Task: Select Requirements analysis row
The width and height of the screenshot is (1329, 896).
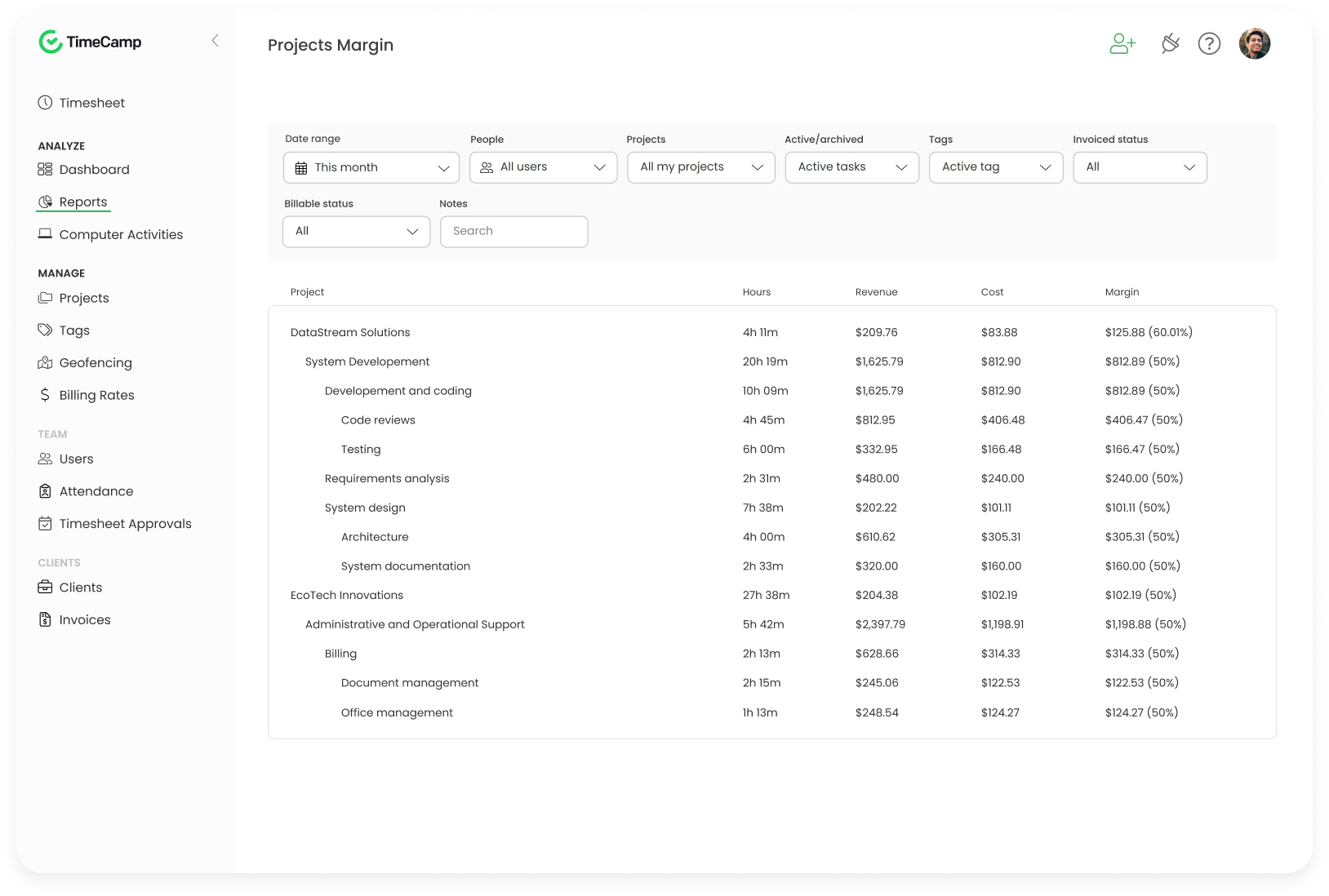Action: [771, 478]
